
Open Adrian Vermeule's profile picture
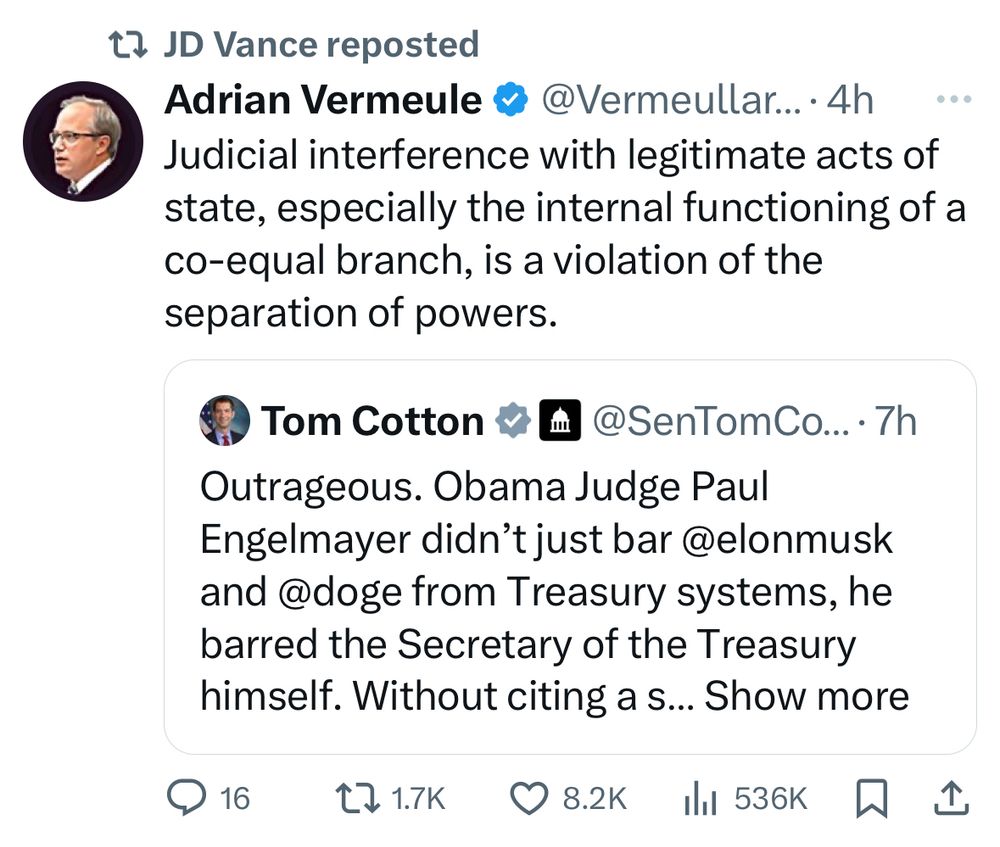[x=83, y=141]
